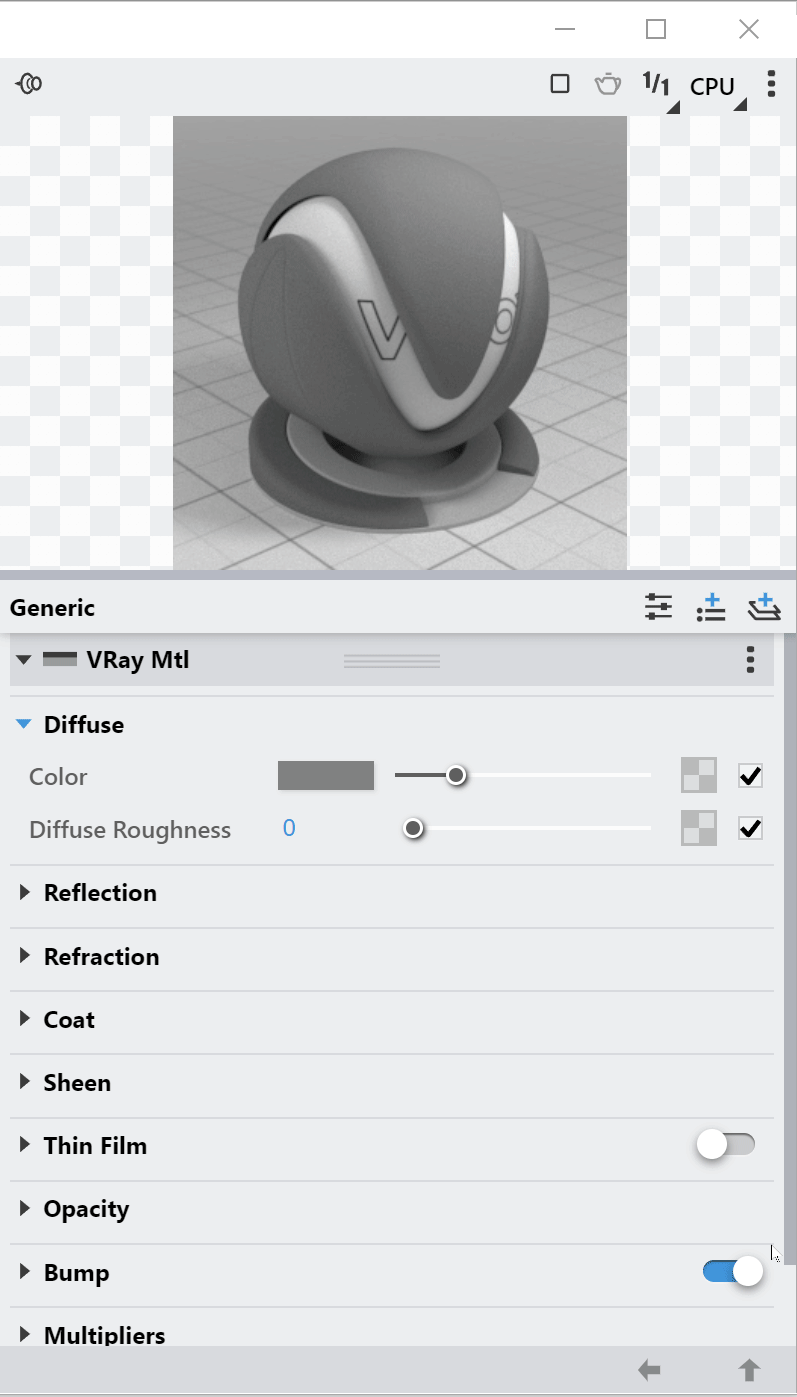Click the VRay Mtl layer swatch icon
Viewport: 797px width, 1397px height.
pos(60,660)
